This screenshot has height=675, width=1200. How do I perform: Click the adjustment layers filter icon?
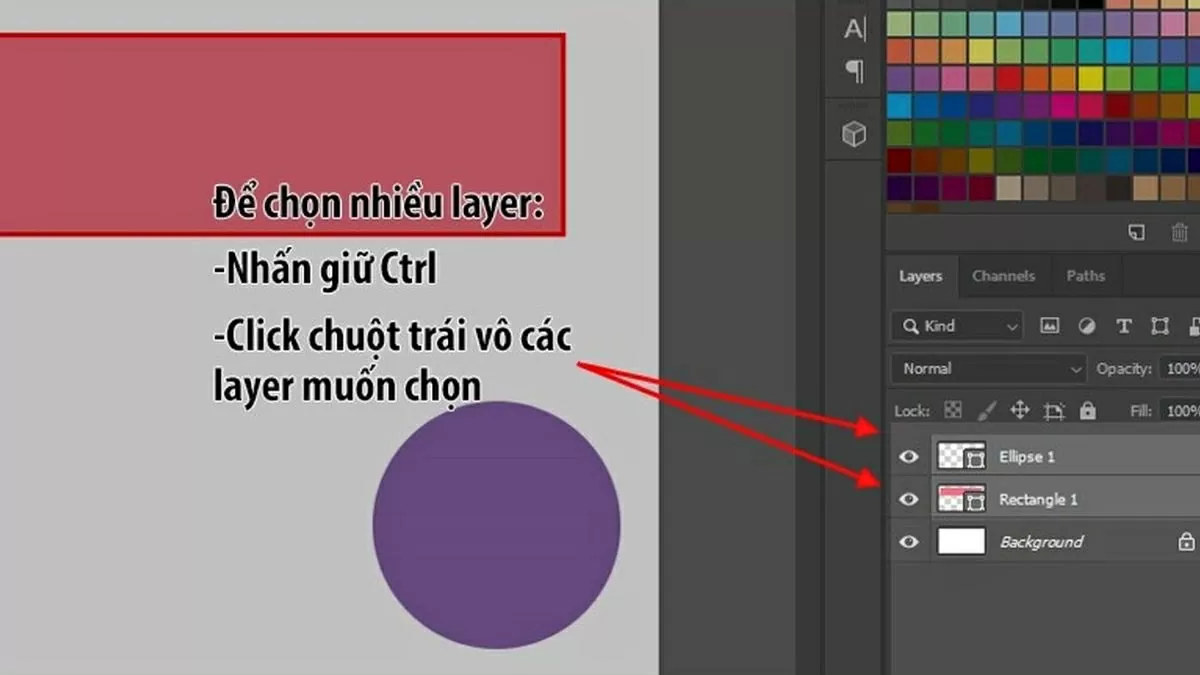pyautogui.click(x=1088, y=326)
